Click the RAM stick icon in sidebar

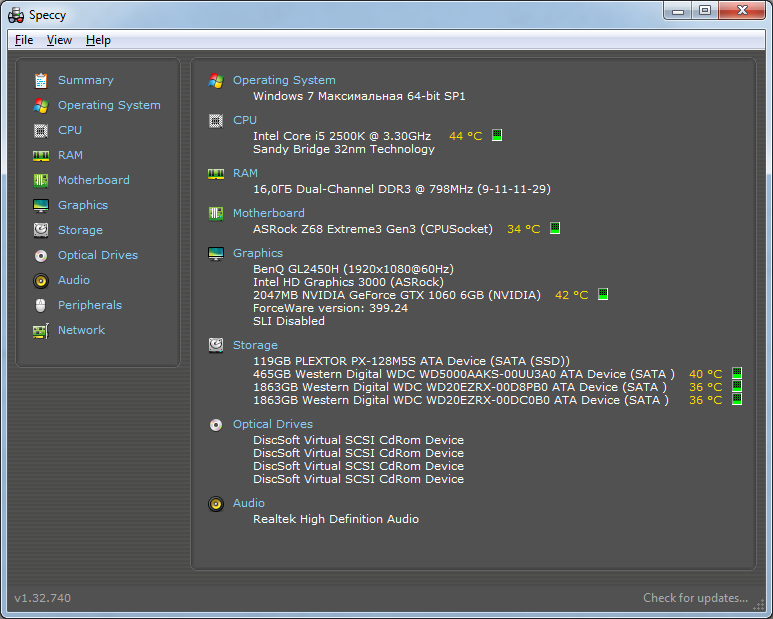pyautogui.click(x=41, y=156)
